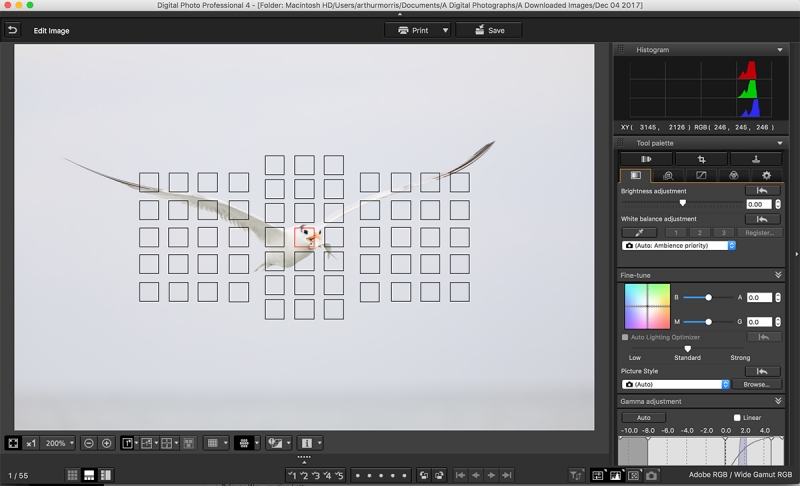800x486 pixels.
Task: Click the first rating dot
Action: click(x=357, y=476)
